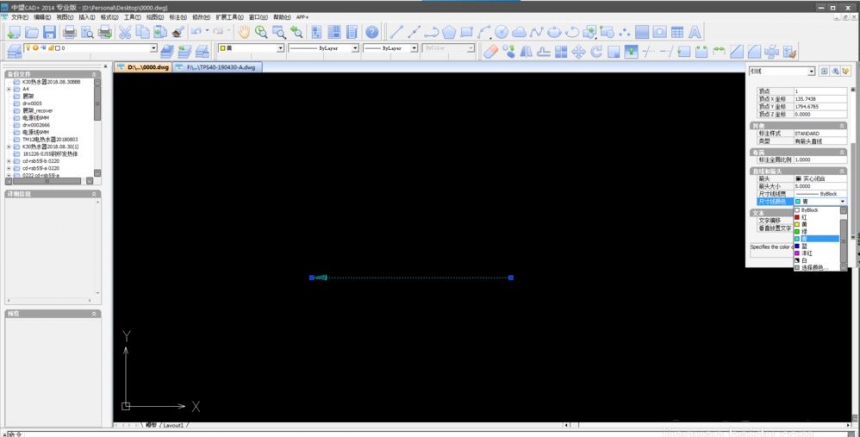The height and width of the screenshot is (437, 860).
Task: Click the Save floppy disk icon
Action: [48, 32]
